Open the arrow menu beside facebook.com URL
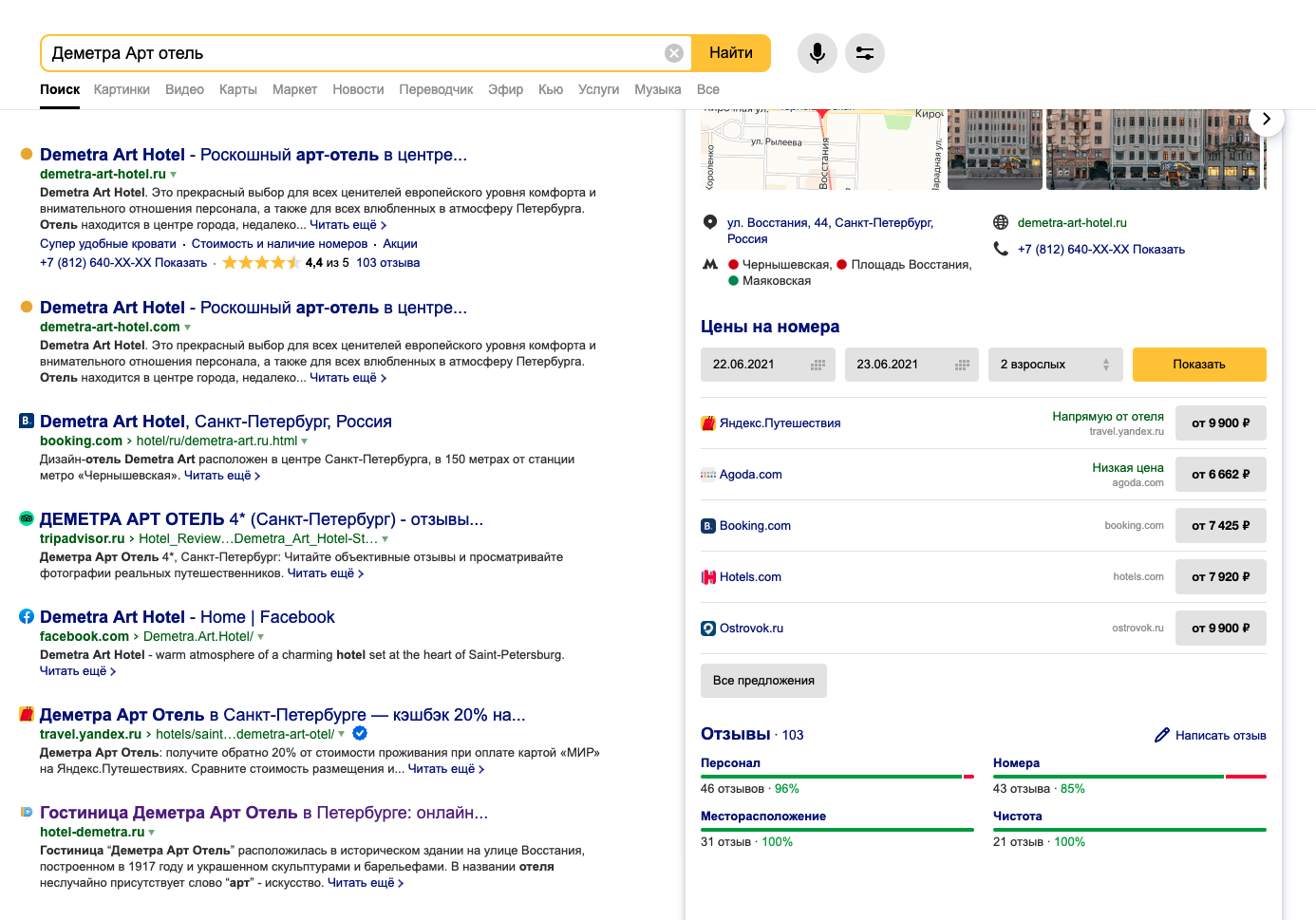Image resolution: width=1316 pixels, height=920 pixels. click(260, 637)
